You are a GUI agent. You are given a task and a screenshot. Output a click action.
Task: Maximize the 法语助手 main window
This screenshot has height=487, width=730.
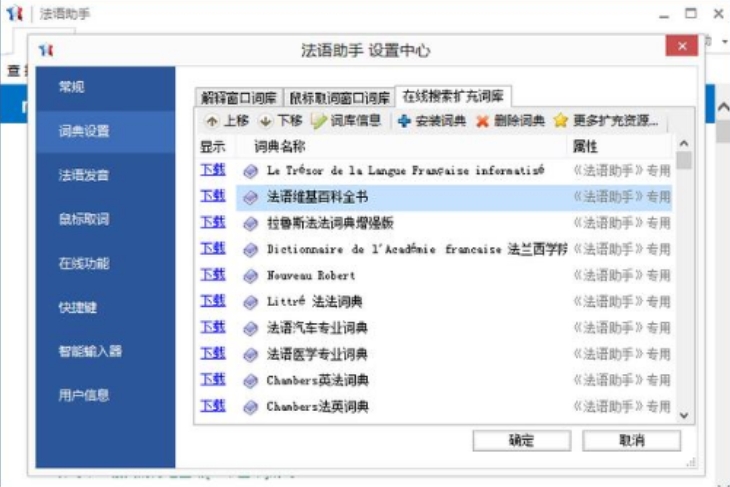(x=691, y=14)
